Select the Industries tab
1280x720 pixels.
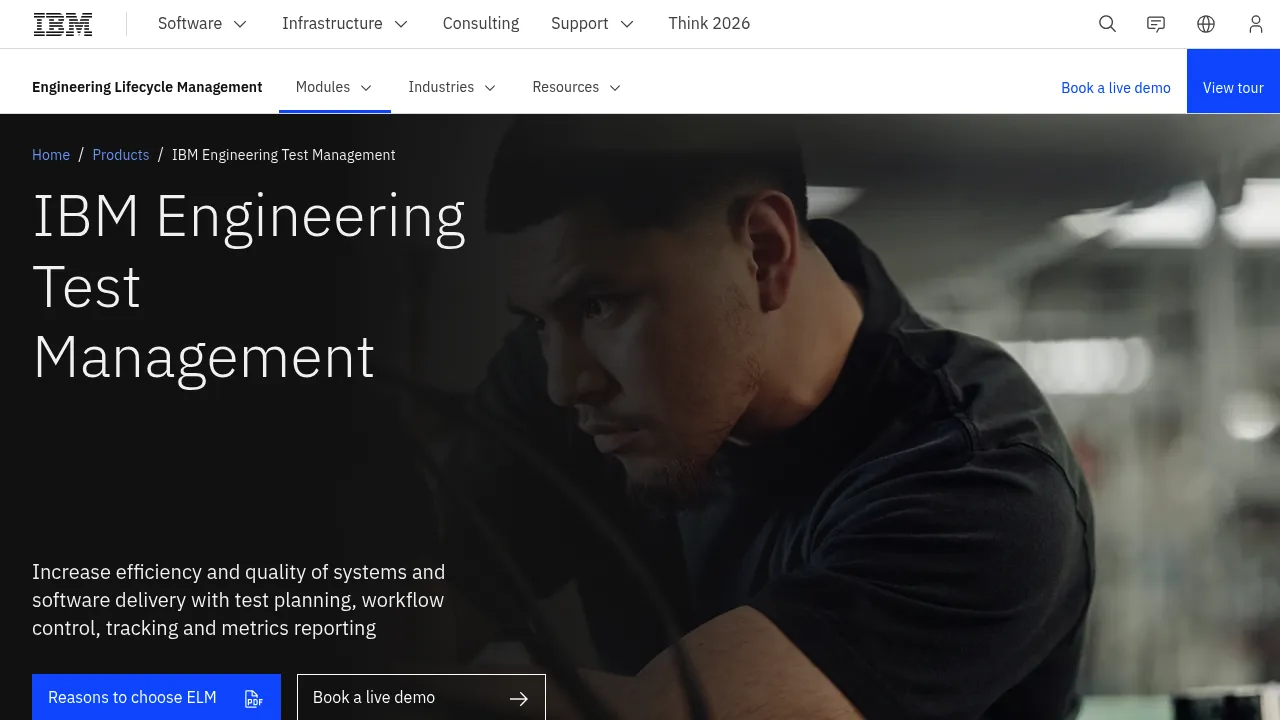pyautogui.click(x=453, y=88)
